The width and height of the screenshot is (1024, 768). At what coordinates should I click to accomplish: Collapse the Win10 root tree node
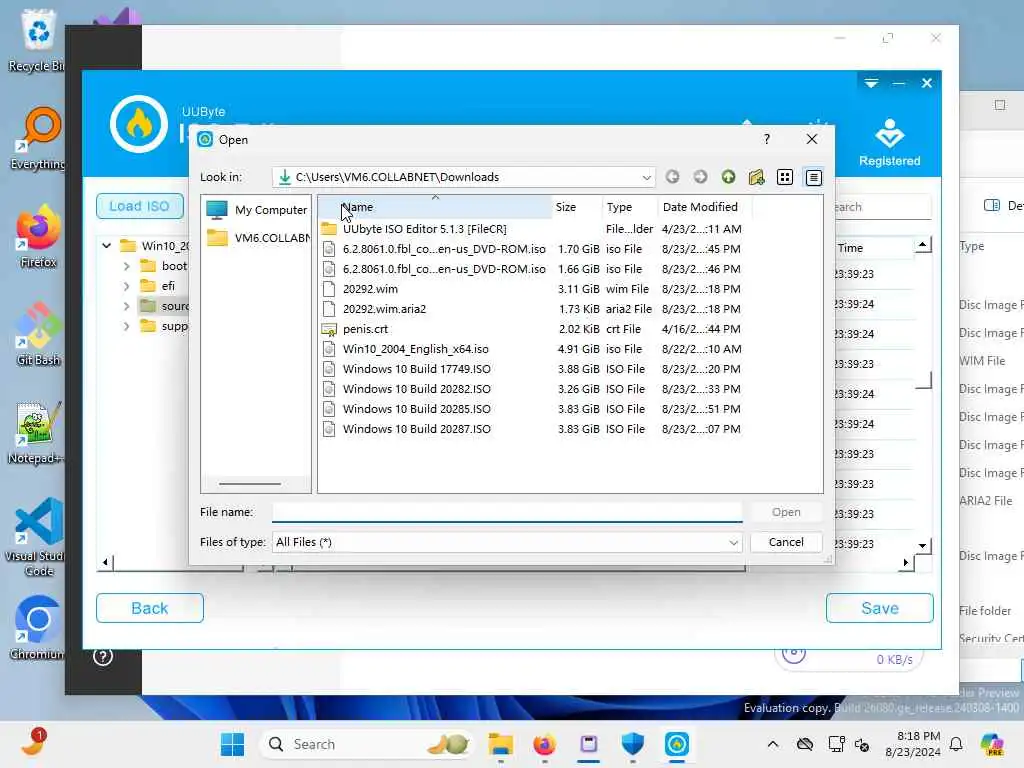point(106,246)
